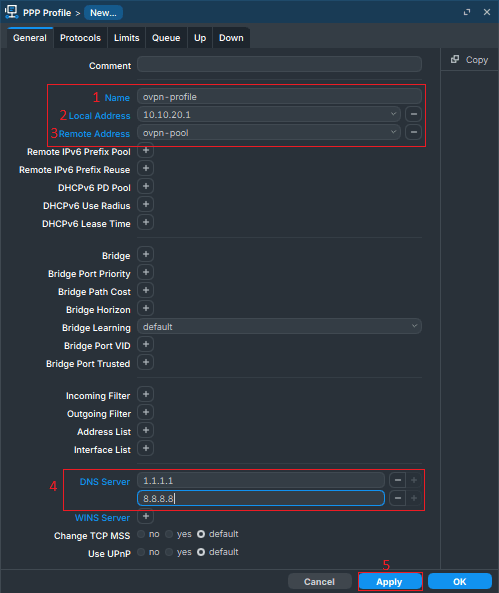Set Use UPnP to yes
This screenshot has height=593, width=499.
tap(169, 552)
